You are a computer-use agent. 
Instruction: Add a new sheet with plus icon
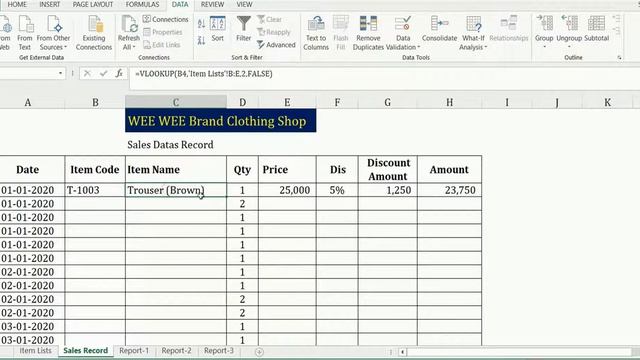pos(259,352)
